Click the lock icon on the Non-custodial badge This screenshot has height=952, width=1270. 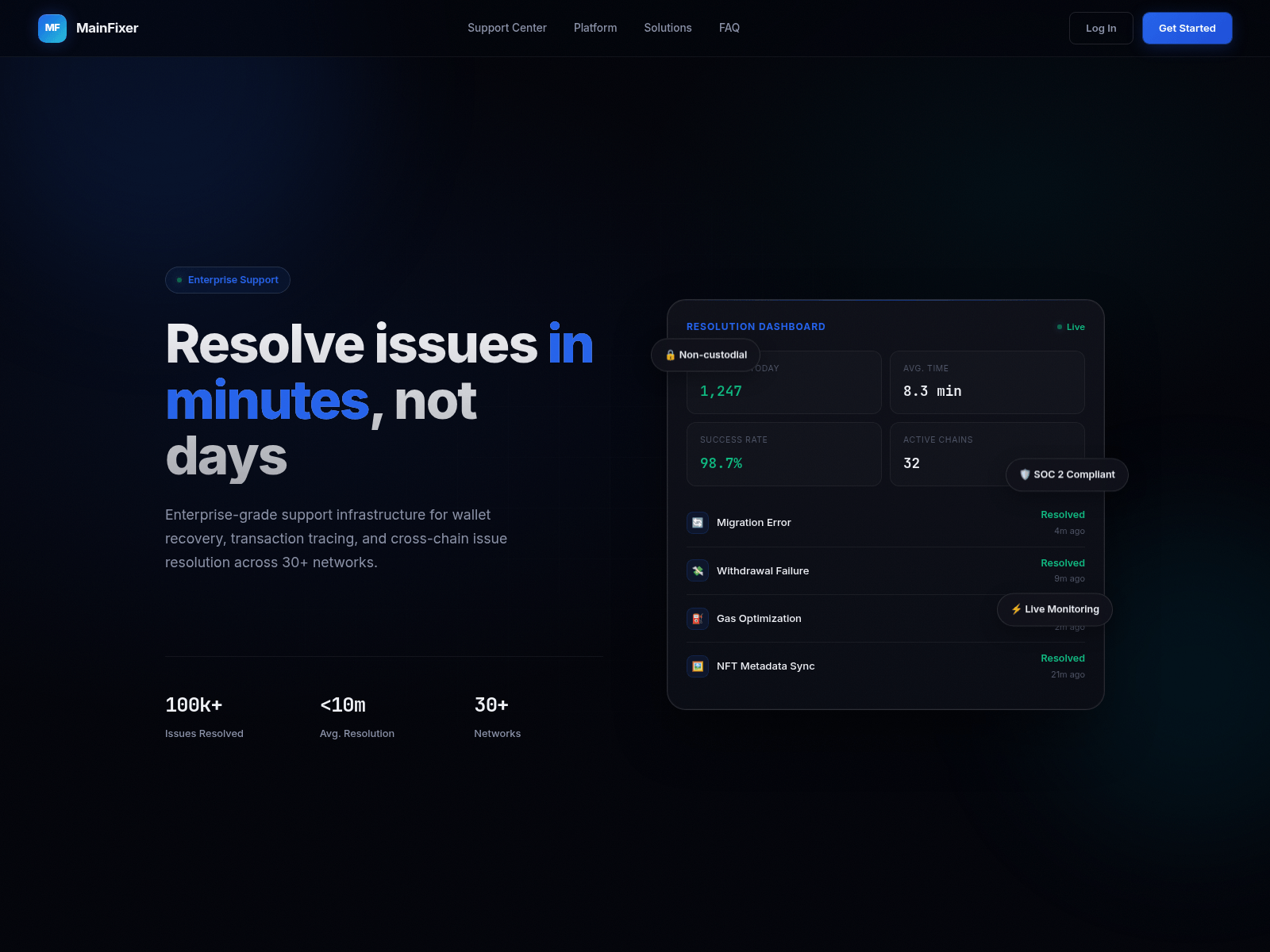click(670, 355)
